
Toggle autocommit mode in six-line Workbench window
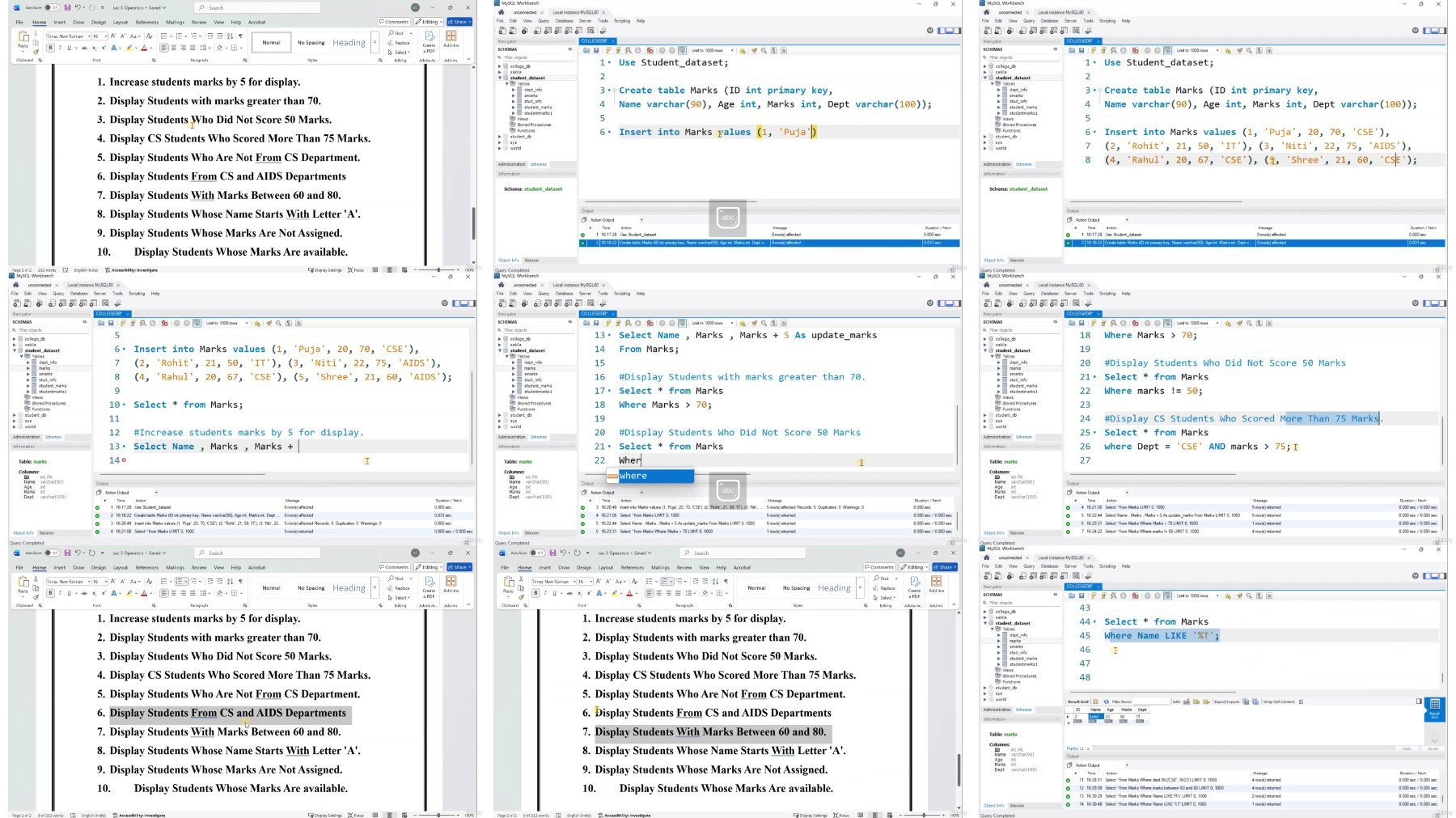682,50
